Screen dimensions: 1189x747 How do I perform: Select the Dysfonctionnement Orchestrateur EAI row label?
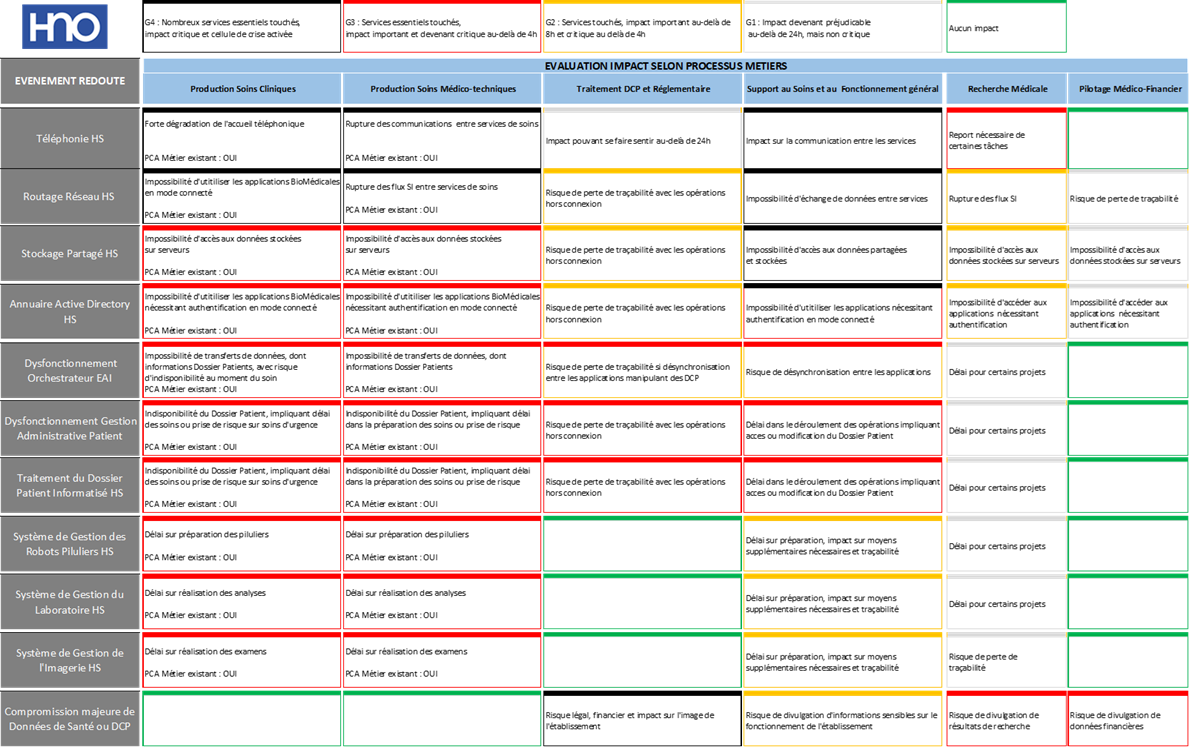click(70, 370)
